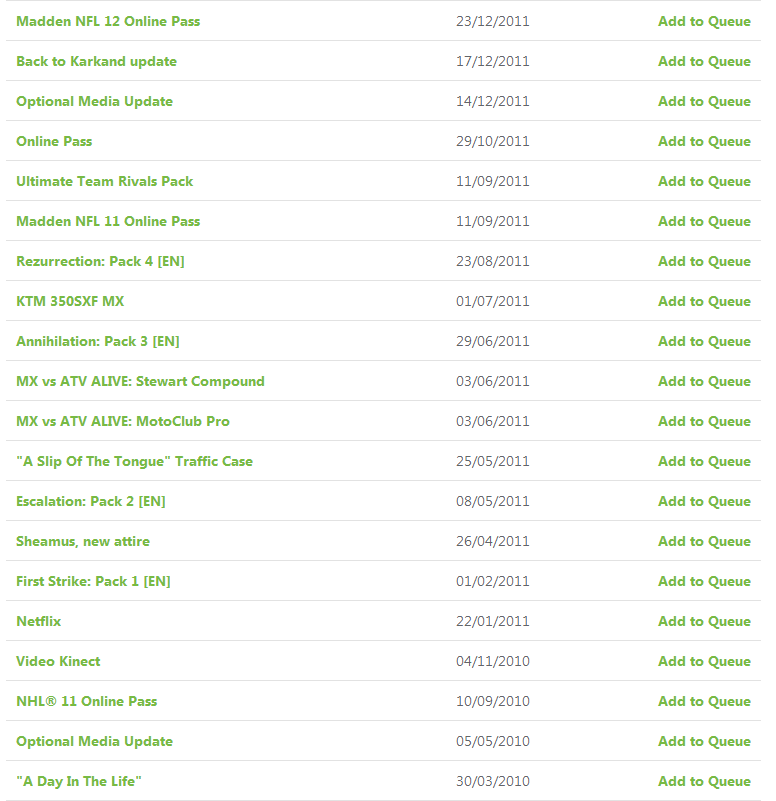Add Netflix to queue

pos(704,622)
